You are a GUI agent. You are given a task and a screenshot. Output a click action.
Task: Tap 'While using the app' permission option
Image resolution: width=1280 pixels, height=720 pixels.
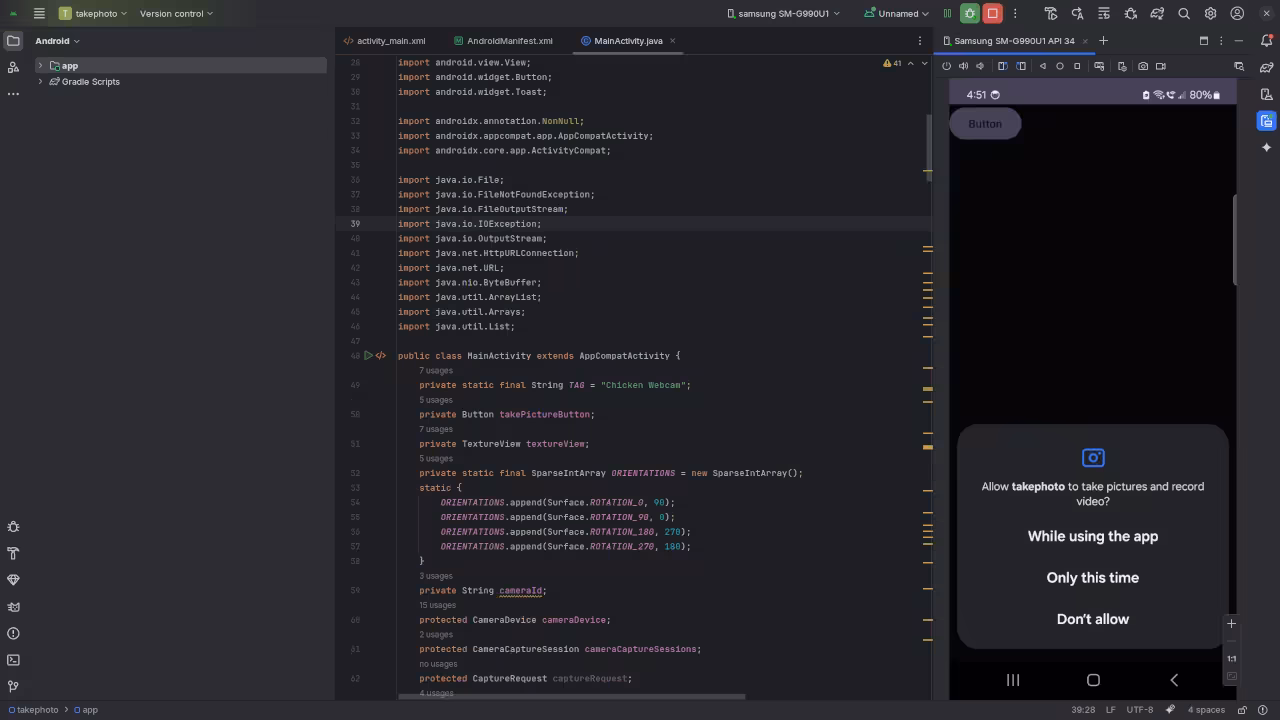1093,537
